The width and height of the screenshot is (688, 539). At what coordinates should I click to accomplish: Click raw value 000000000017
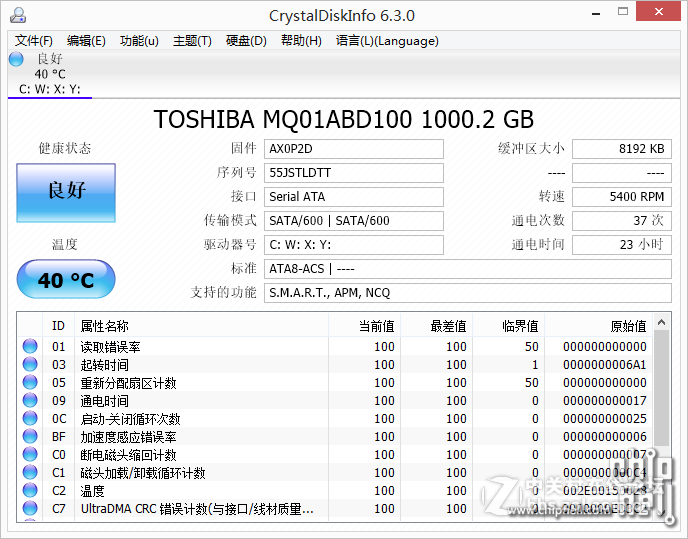point(605,401)
